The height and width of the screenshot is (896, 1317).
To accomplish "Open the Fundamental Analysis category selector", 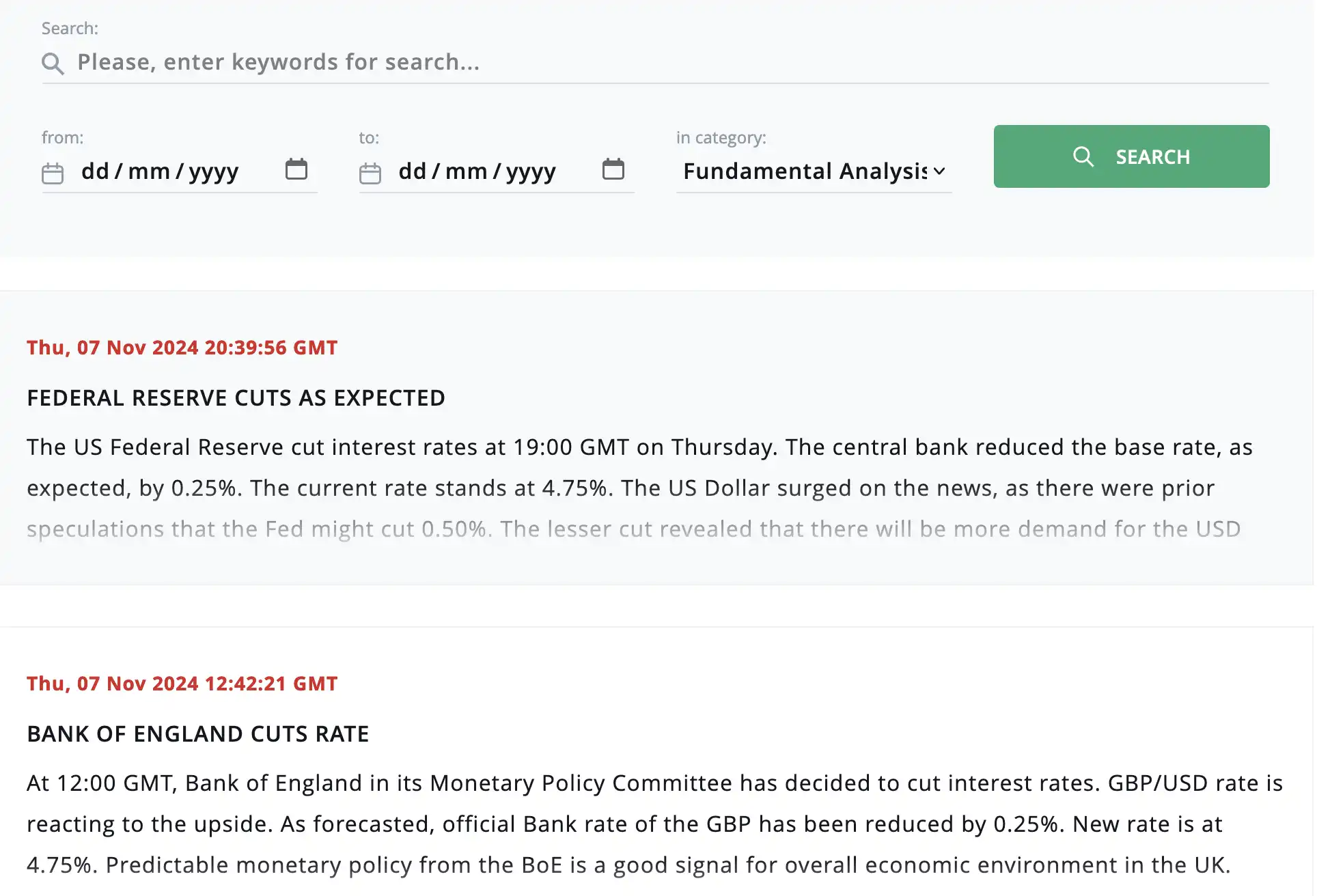I will pos(805,171).
